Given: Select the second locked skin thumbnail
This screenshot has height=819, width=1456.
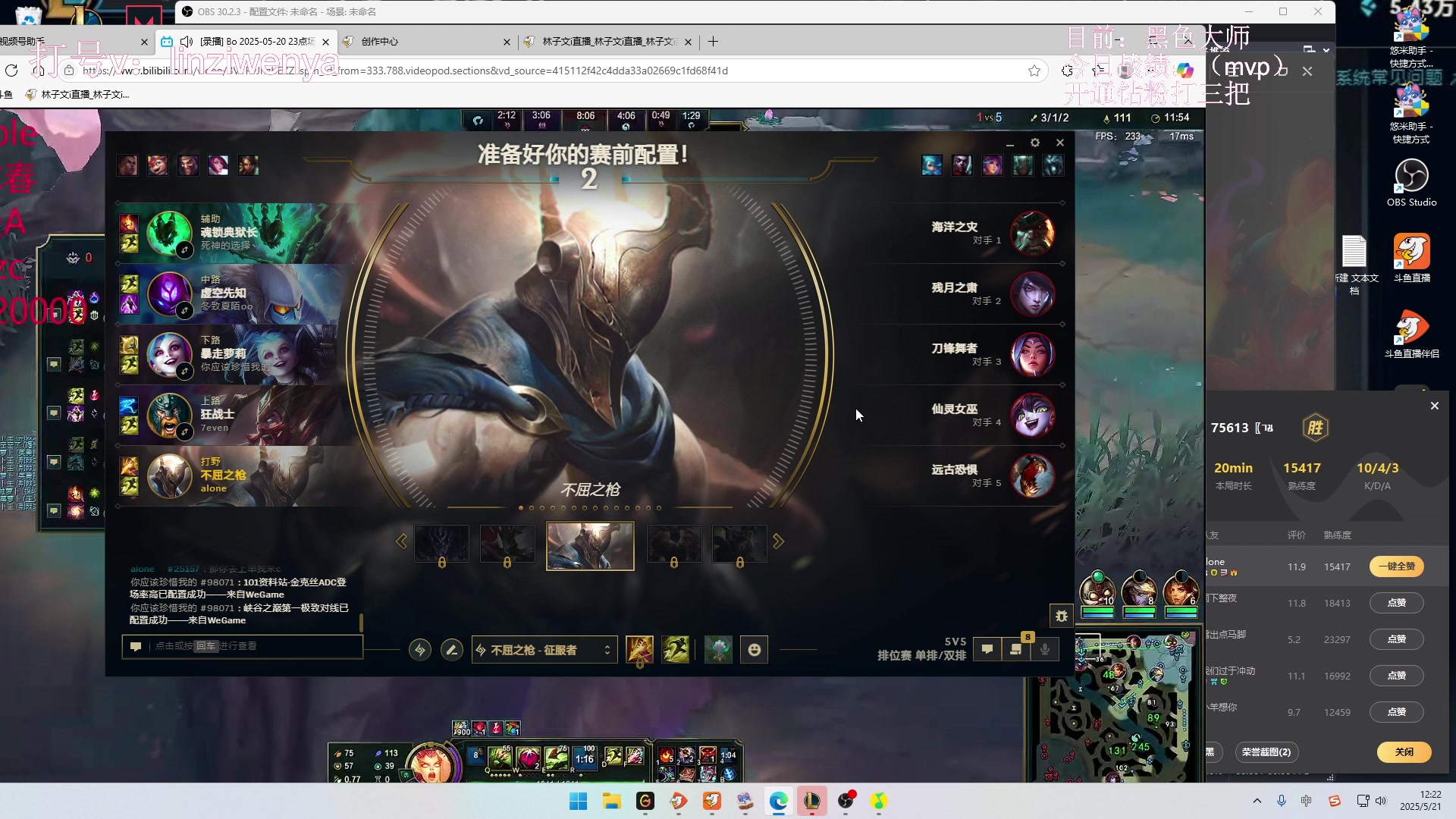Looking at the screenshot, I should point(507,544).
